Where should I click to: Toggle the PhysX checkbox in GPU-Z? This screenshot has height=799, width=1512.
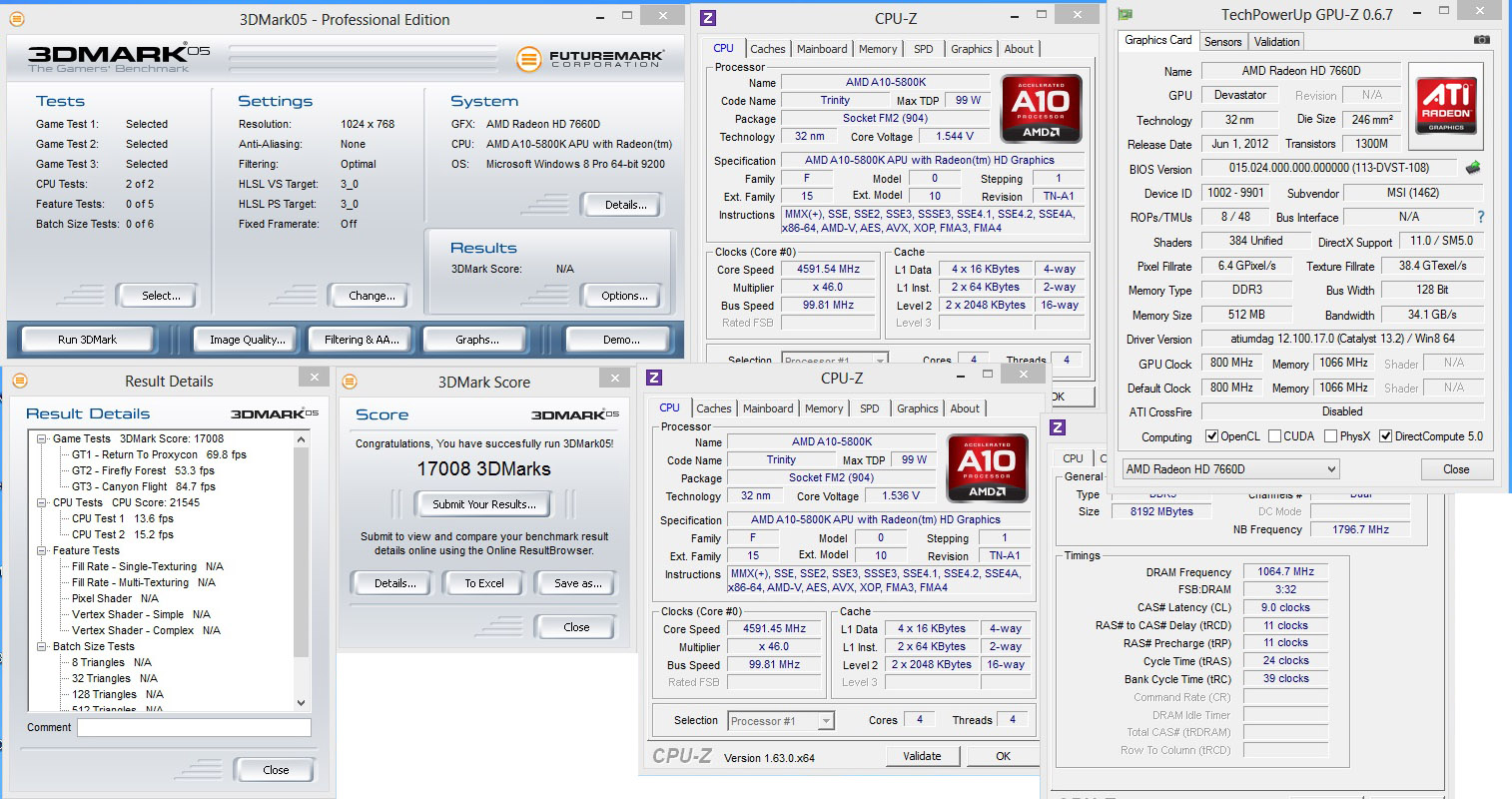(1330, 436)
